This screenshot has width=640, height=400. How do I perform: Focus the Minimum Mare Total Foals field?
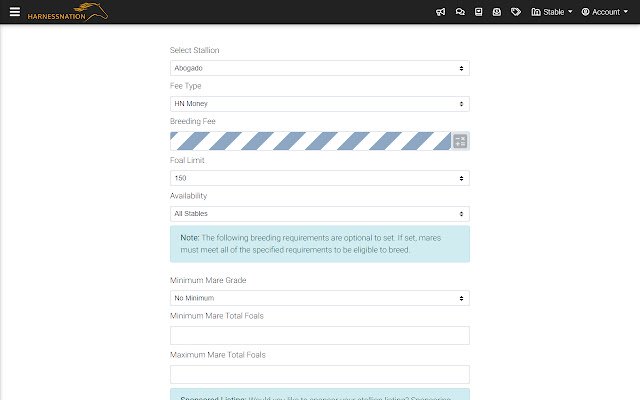(x=320, y=336)
